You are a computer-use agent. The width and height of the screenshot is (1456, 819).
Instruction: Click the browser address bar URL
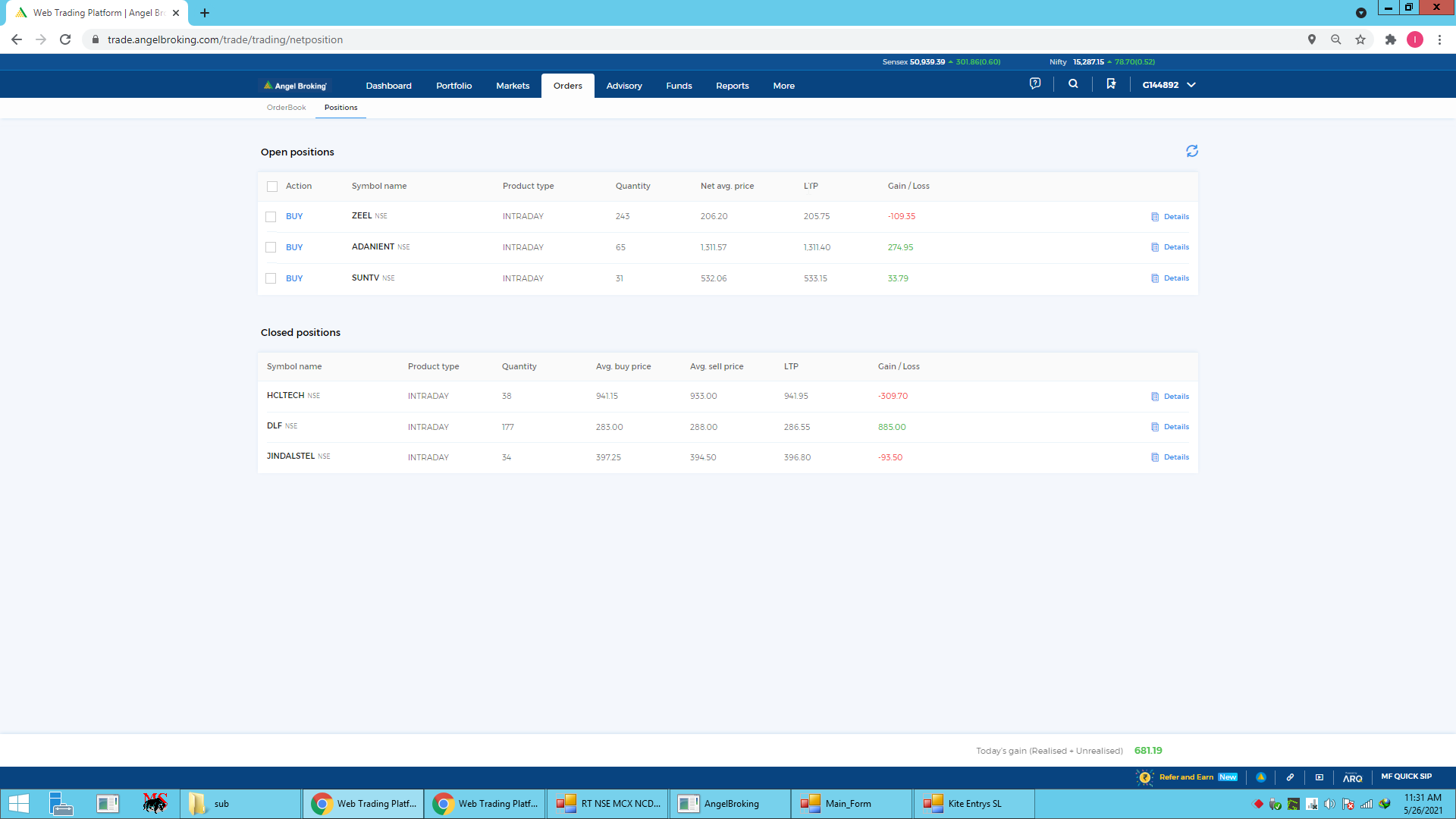tap(225, 39)
